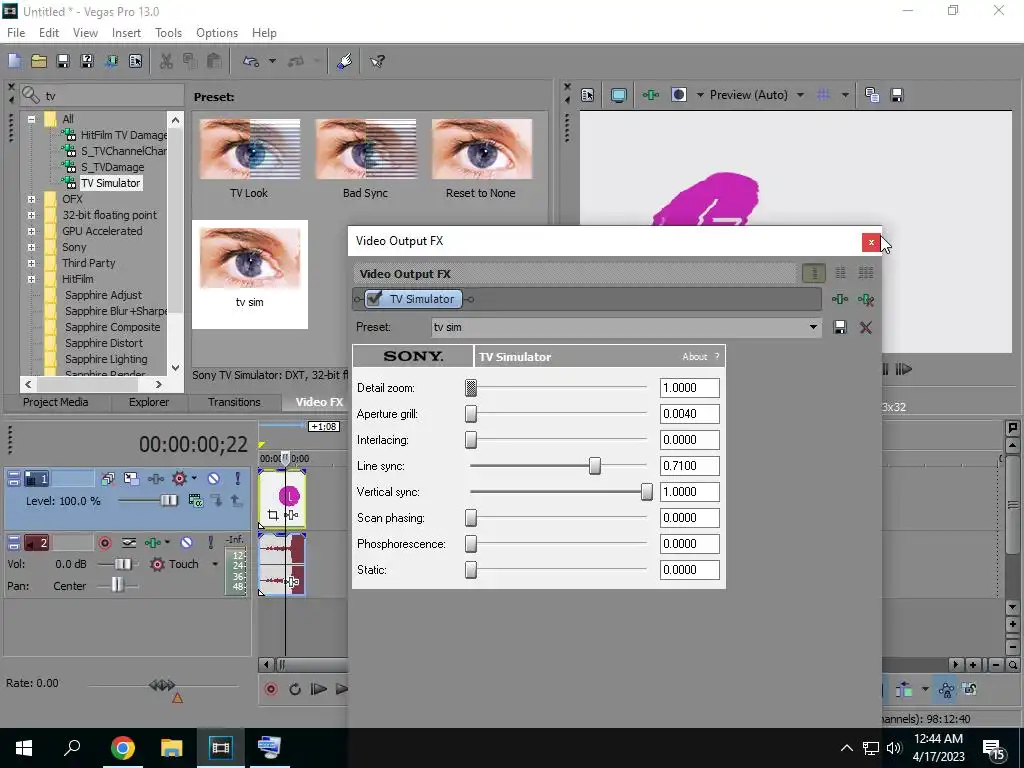Open File Explorer from the taskbar

coord(171,747)
